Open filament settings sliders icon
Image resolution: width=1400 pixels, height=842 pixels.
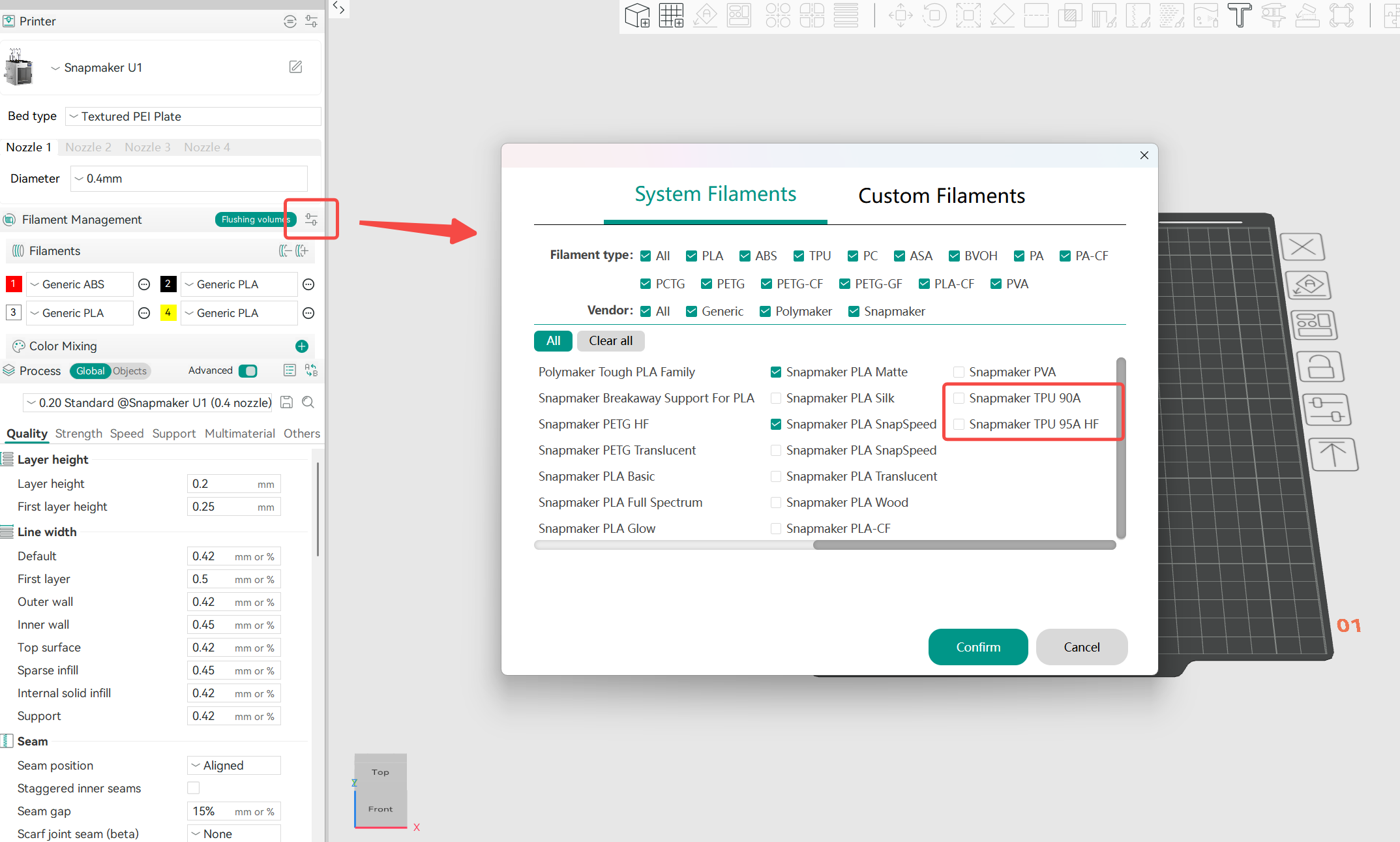point(311,219)
